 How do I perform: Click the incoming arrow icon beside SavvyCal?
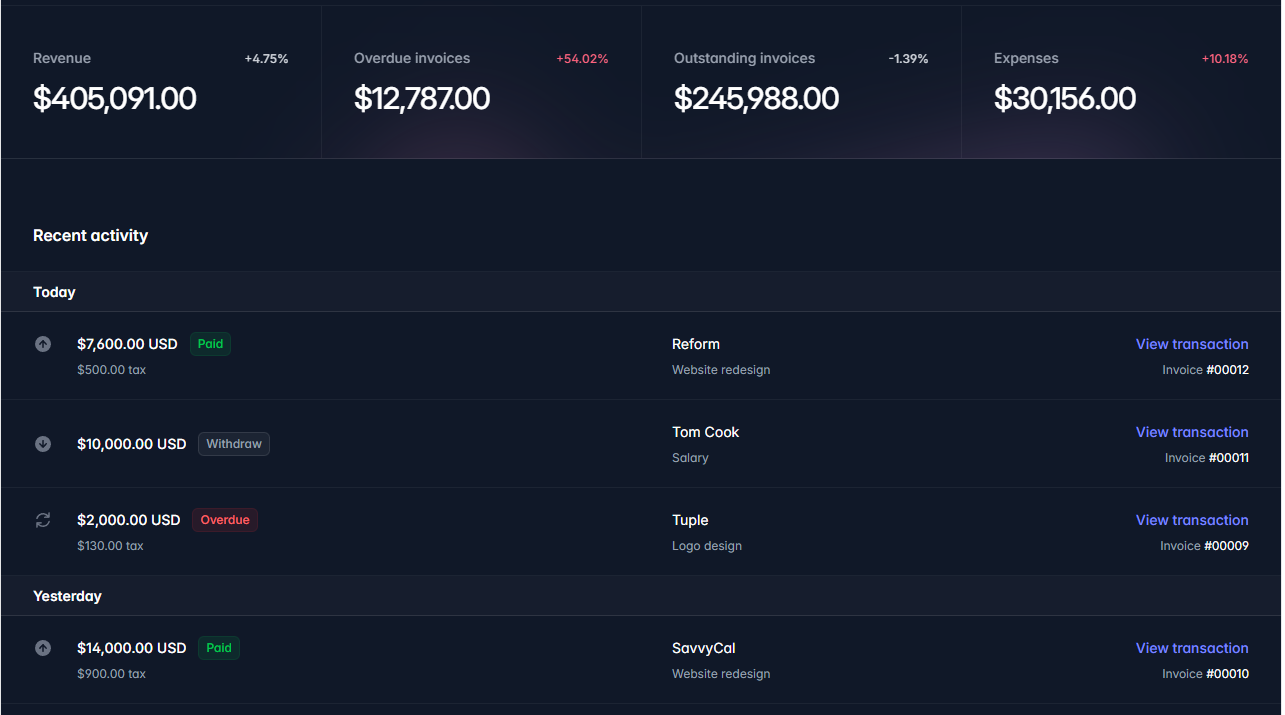point(42,648)
